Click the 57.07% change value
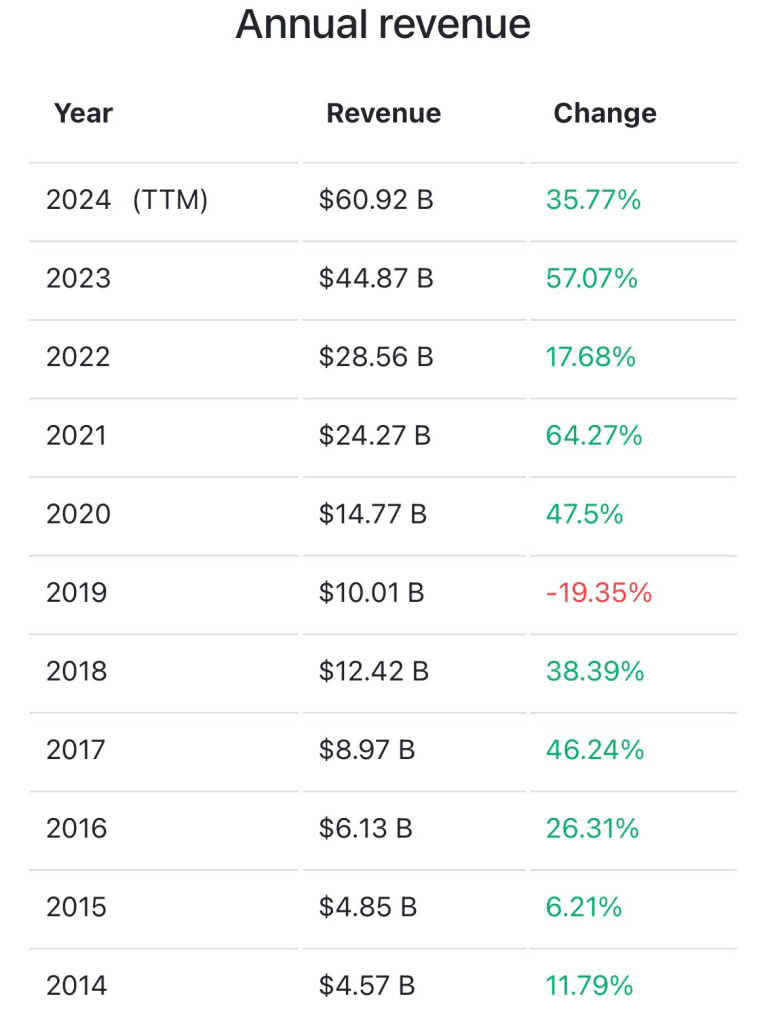The image size is (766, 1023). click(x=592, y=278)
